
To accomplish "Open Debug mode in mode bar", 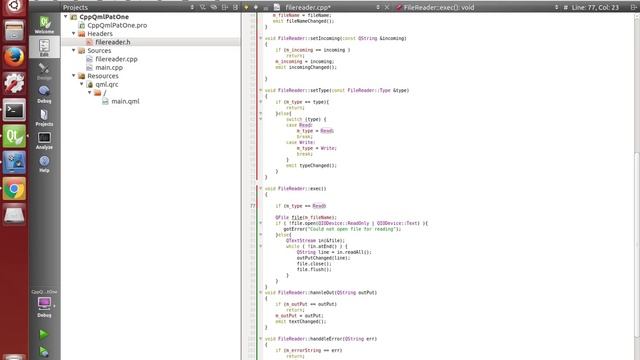I will coord(44,94).
